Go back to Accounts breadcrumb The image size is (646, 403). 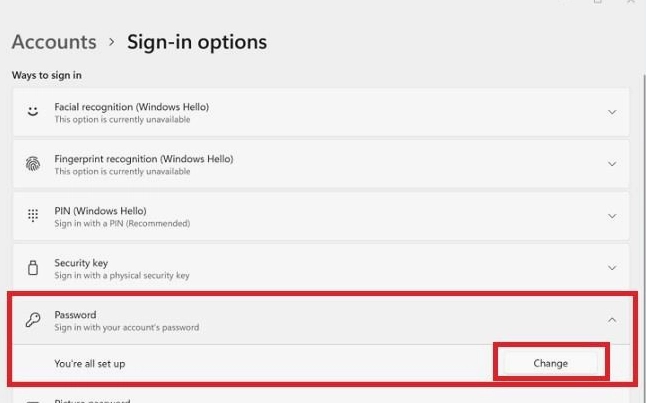(x=54, y=42)
